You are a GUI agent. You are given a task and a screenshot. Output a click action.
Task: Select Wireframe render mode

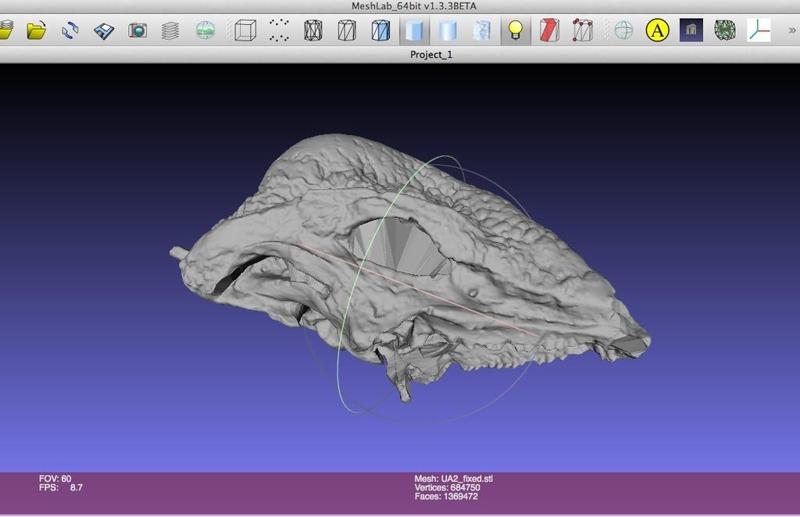(313, 31)
